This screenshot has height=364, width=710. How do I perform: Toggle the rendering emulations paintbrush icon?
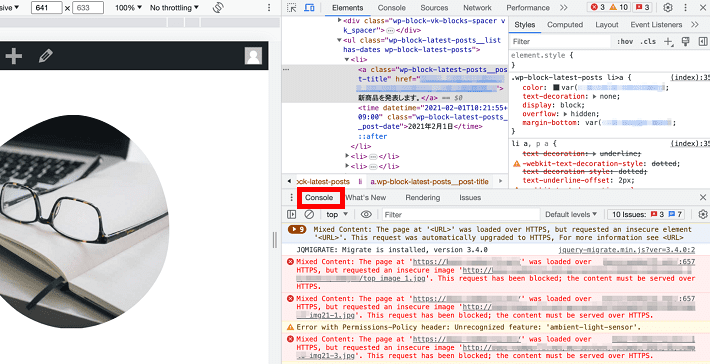pos(686,42)
